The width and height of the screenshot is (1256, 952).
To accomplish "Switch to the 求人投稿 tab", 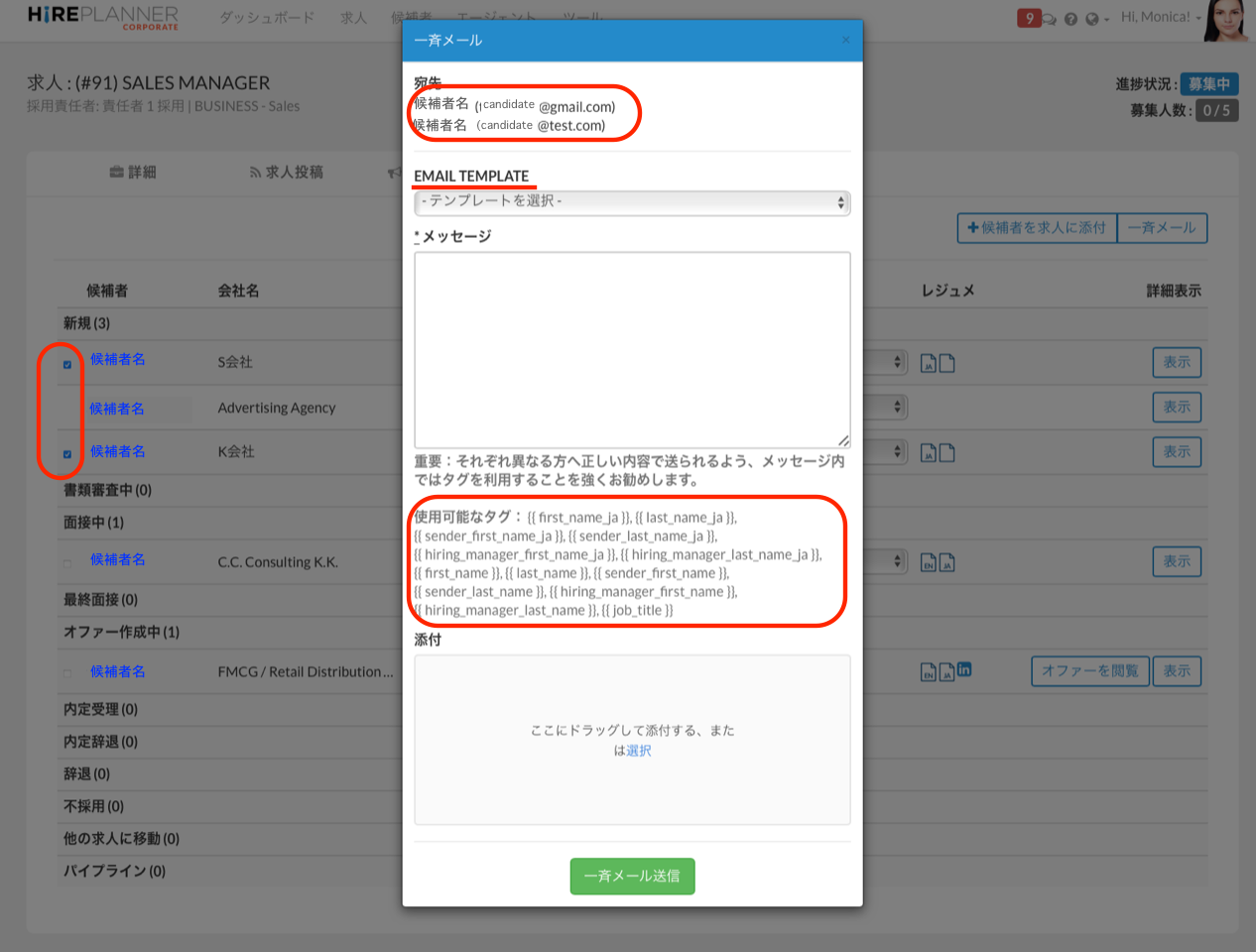I will tap(286, 173).
